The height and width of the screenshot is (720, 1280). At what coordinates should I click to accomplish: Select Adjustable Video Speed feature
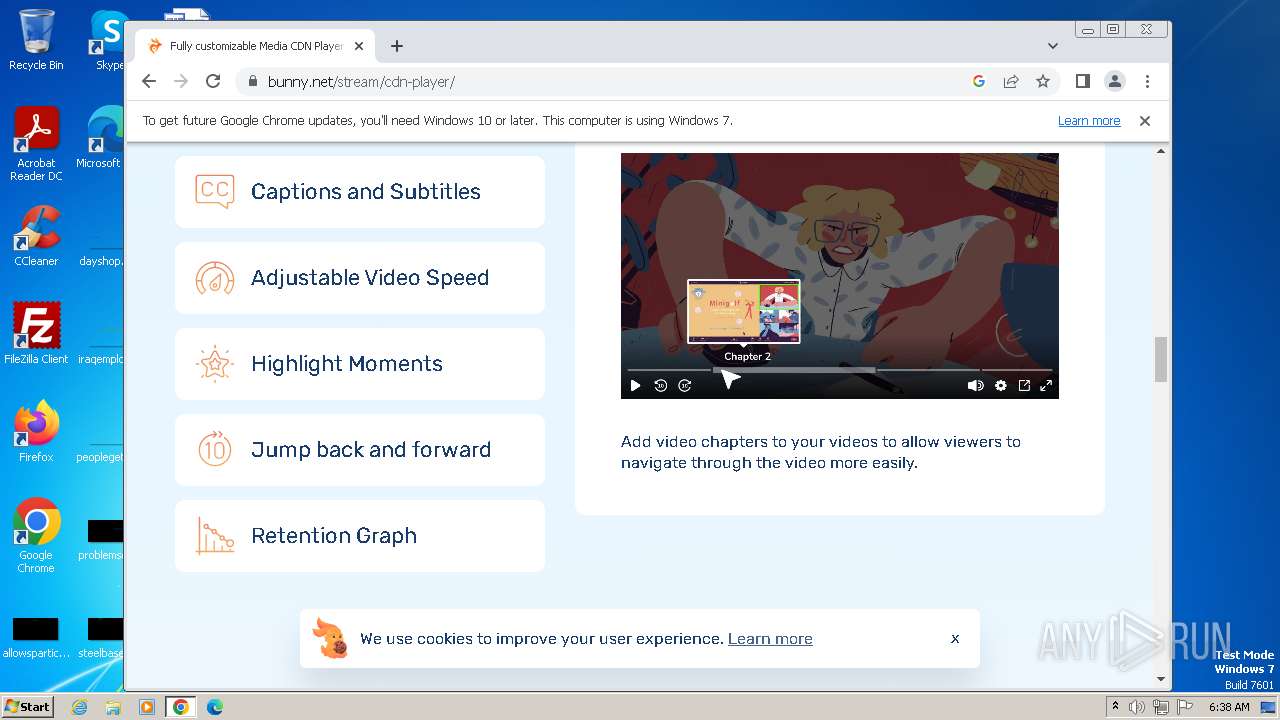(x=360, y=278)
